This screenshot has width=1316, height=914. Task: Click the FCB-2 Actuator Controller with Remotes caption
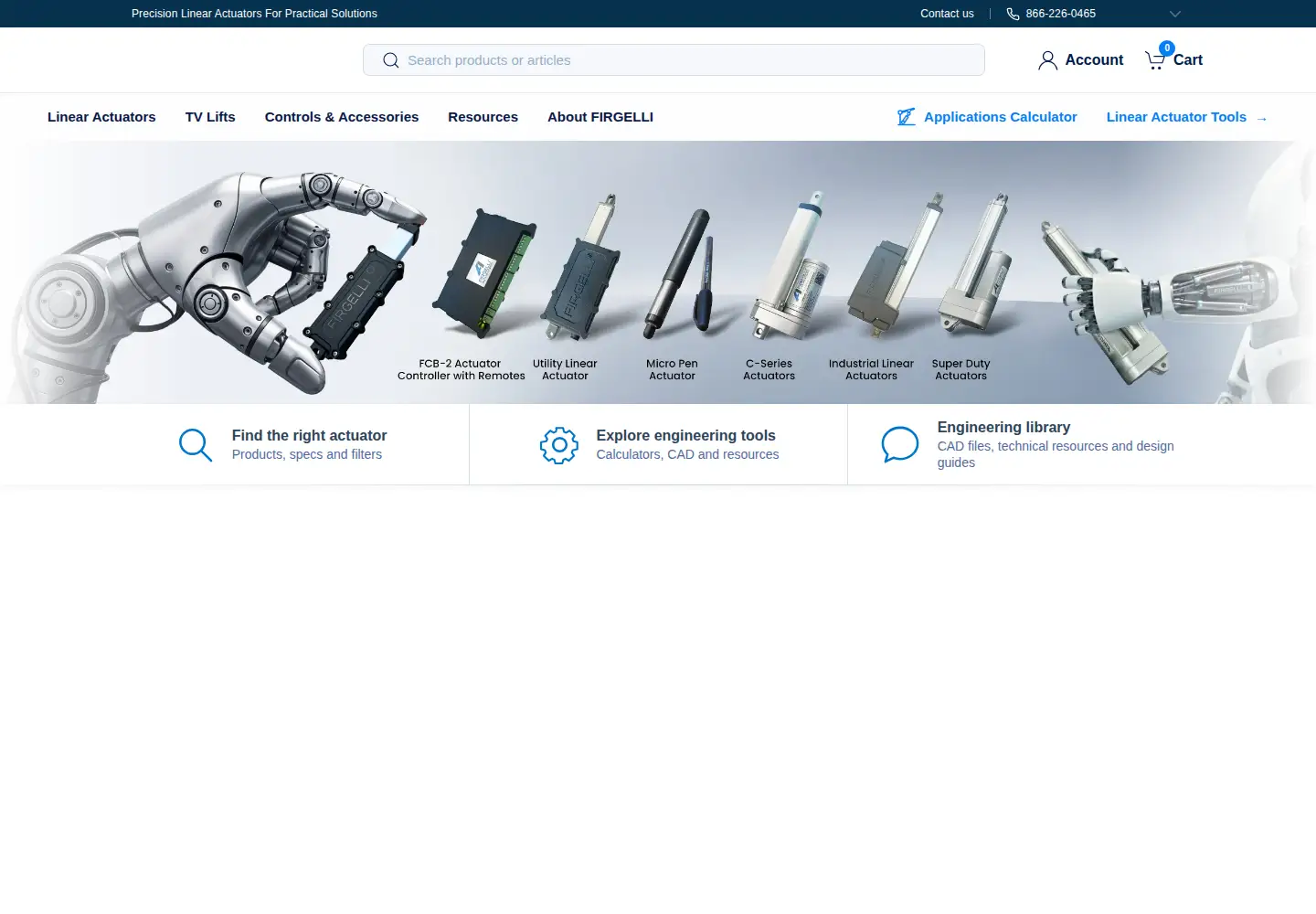pos(461,370)
